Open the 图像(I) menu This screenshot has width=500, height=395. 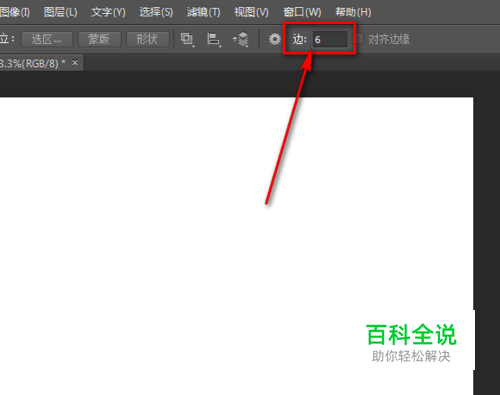[x=15, y=12]
